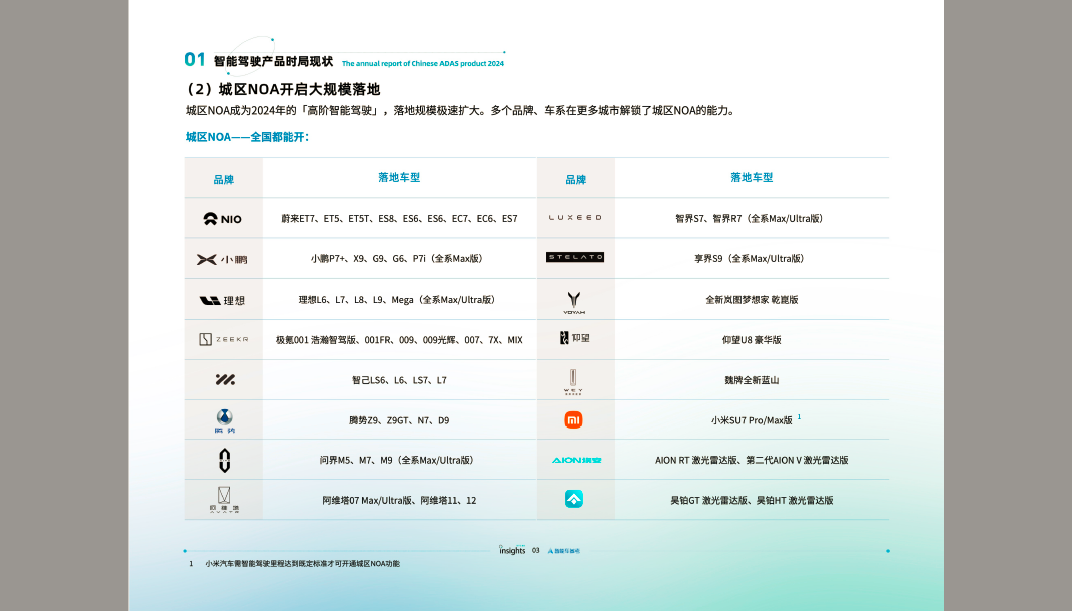Click the WEY brand logo

coord(573,382)
